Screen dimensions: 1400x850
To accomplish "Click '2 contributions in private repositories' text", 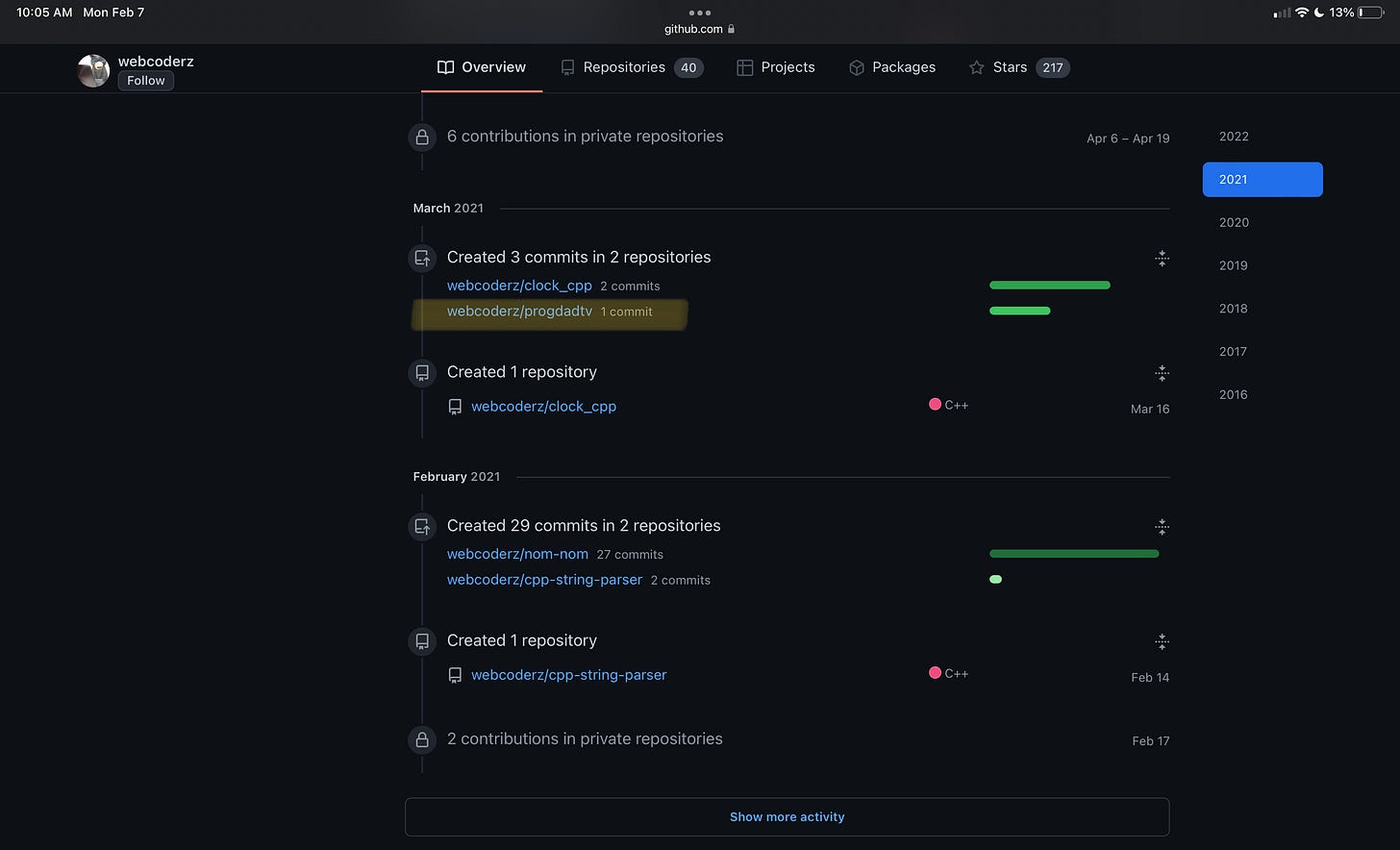I will click(x=585, y=739).
